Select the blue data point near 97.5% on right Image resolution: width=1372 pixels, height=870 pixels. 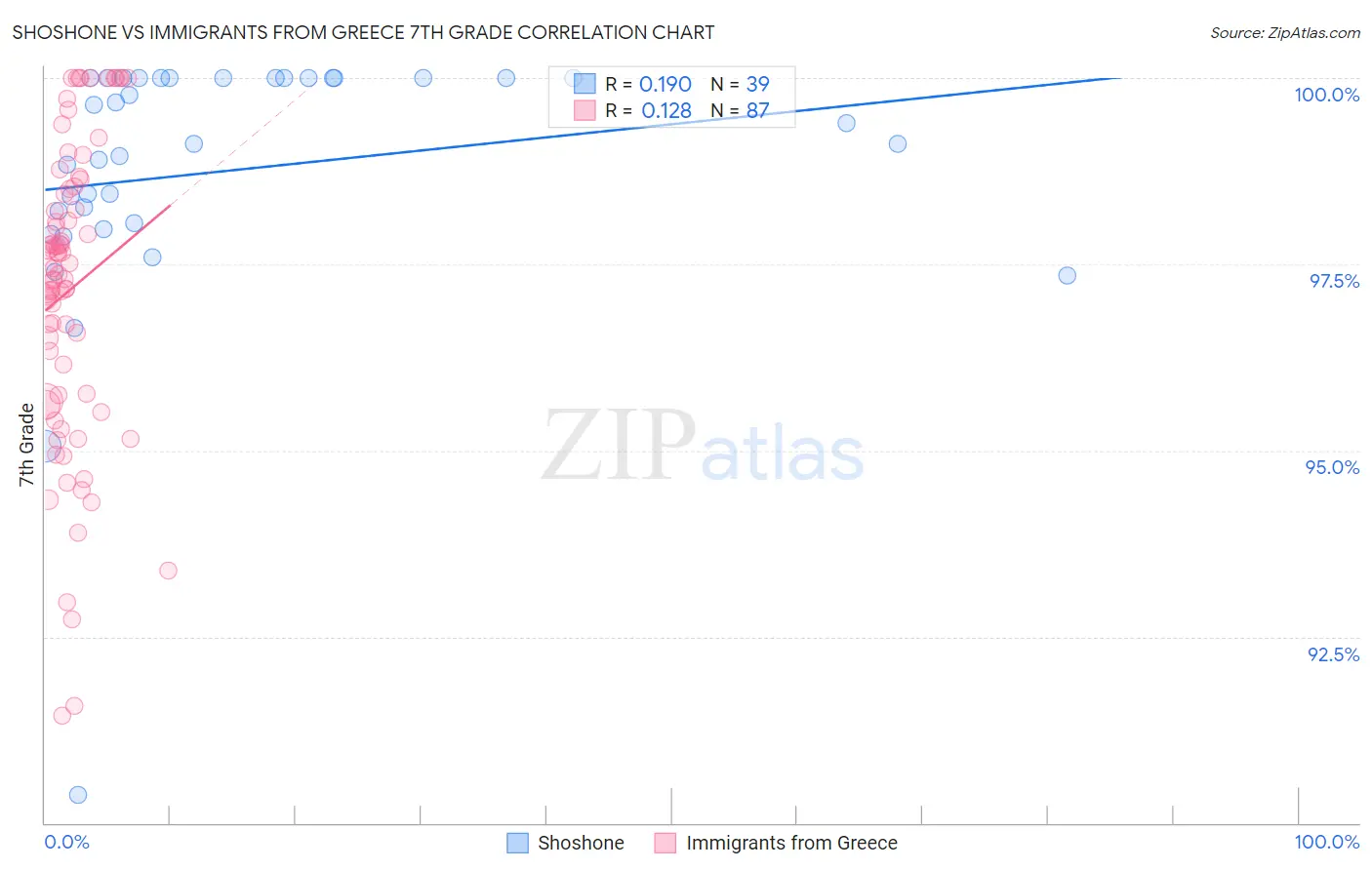1068,276
